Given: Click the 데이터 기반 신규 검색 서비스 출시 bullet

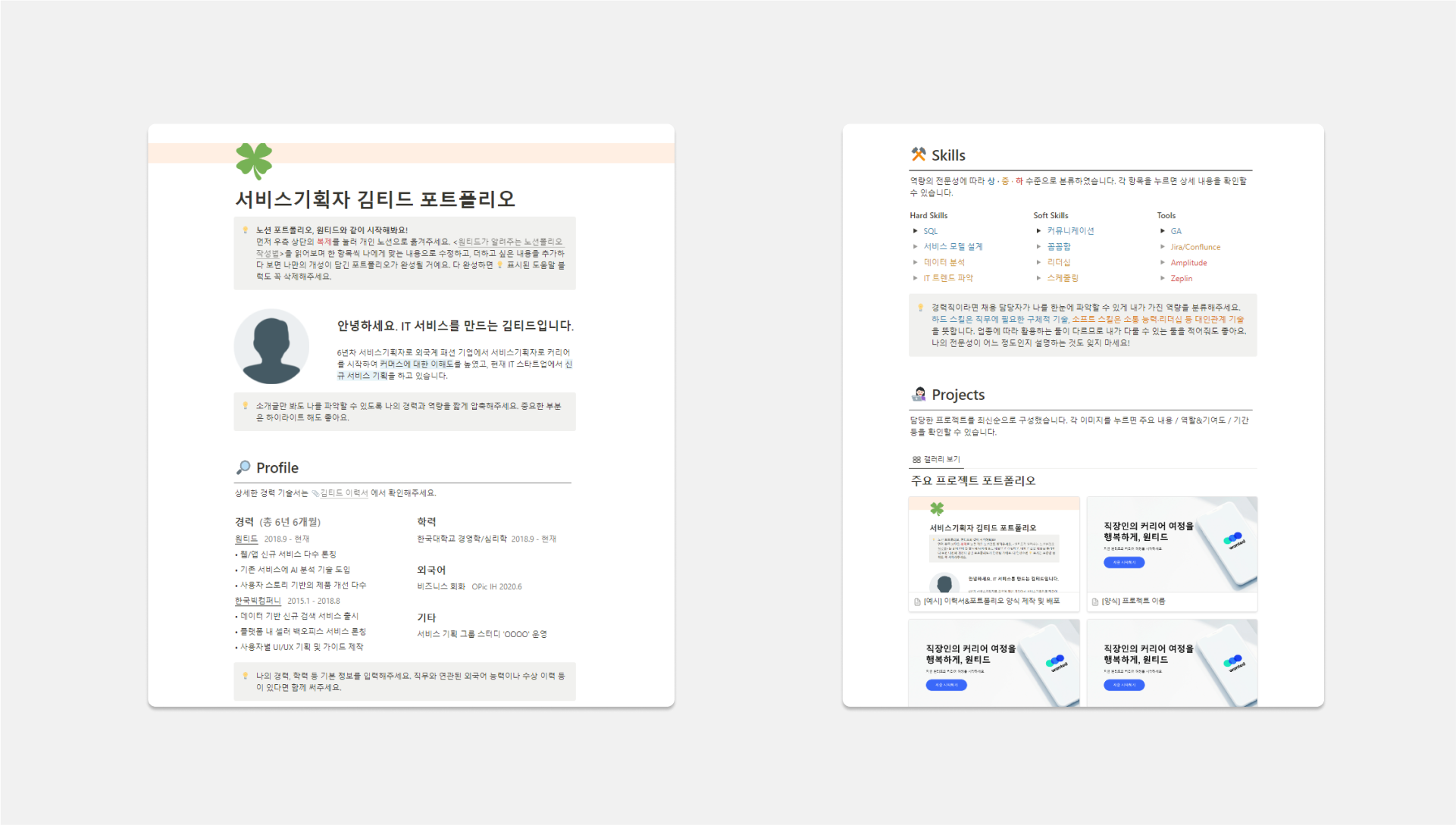Looking at the screenshot, I should pyautogui.click(x=297, y=616).
